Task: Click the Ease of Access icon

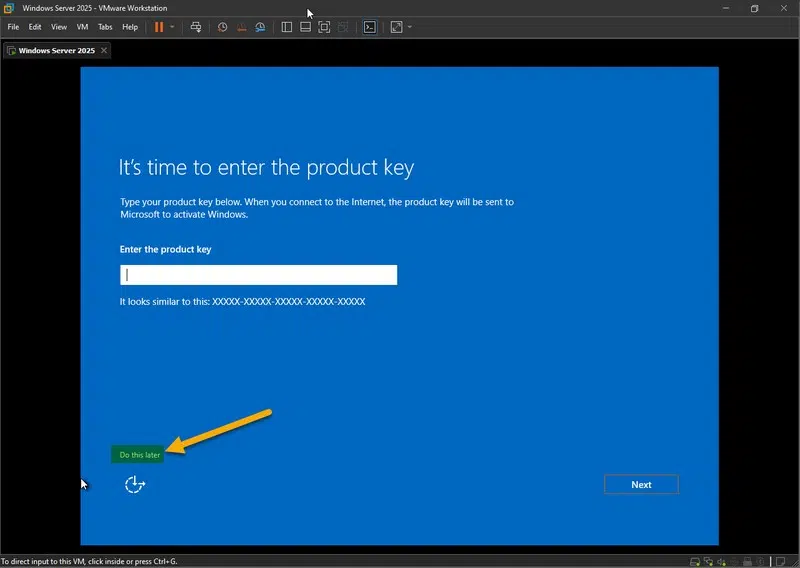Action: (135, 484)
